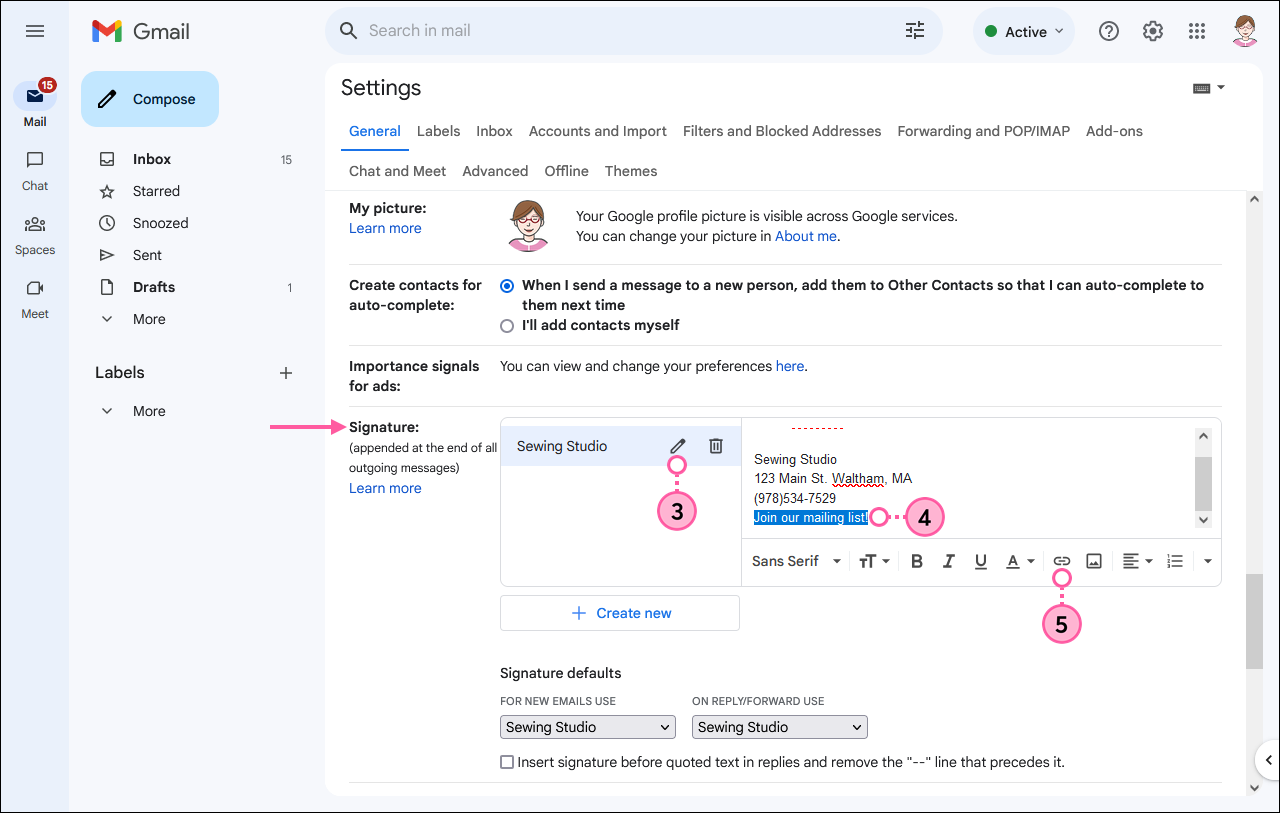Click the Starred folder
1280x813 pixels.
[156, 191]
